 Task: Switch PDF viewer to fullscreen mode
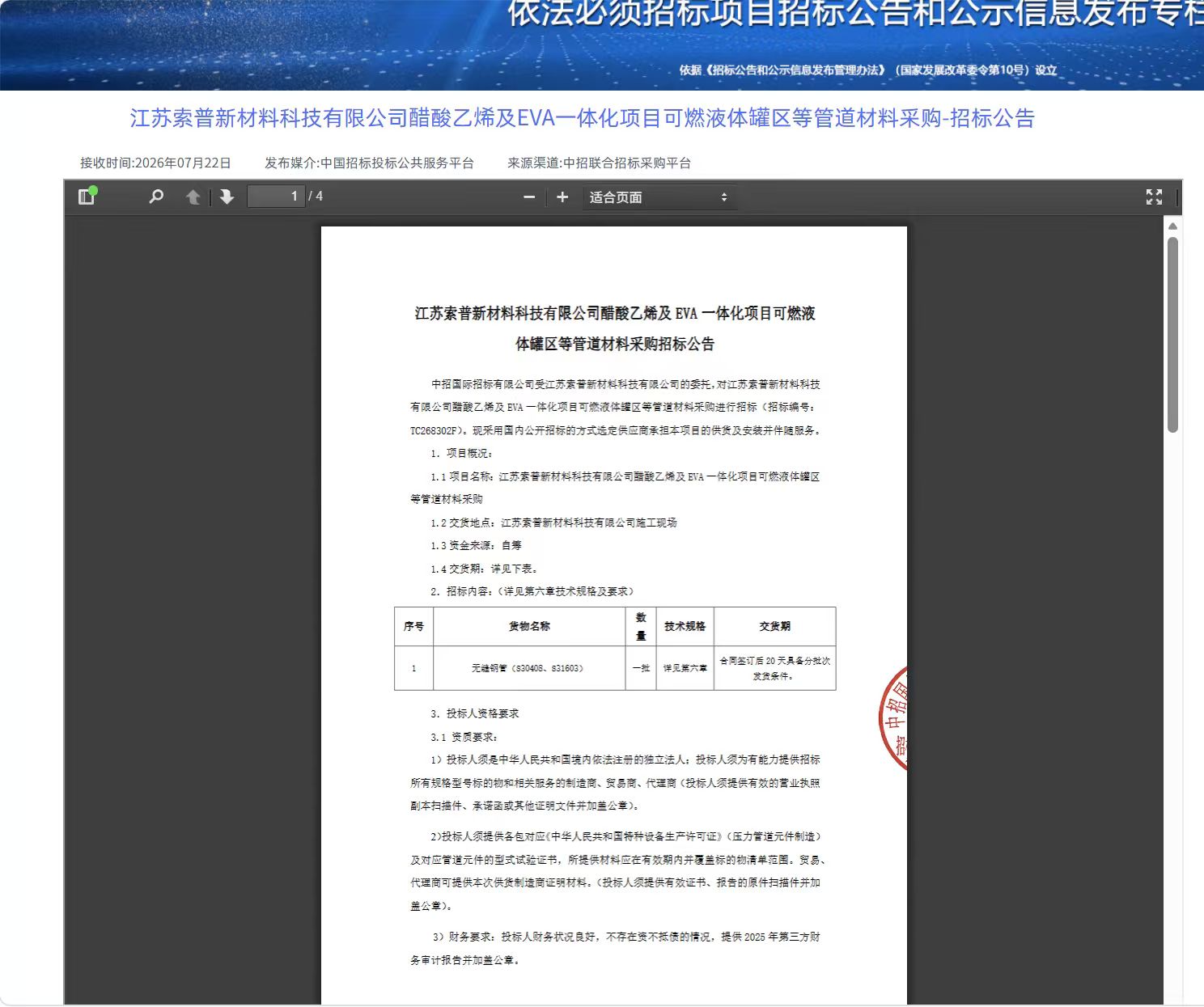coord(1154,197)
